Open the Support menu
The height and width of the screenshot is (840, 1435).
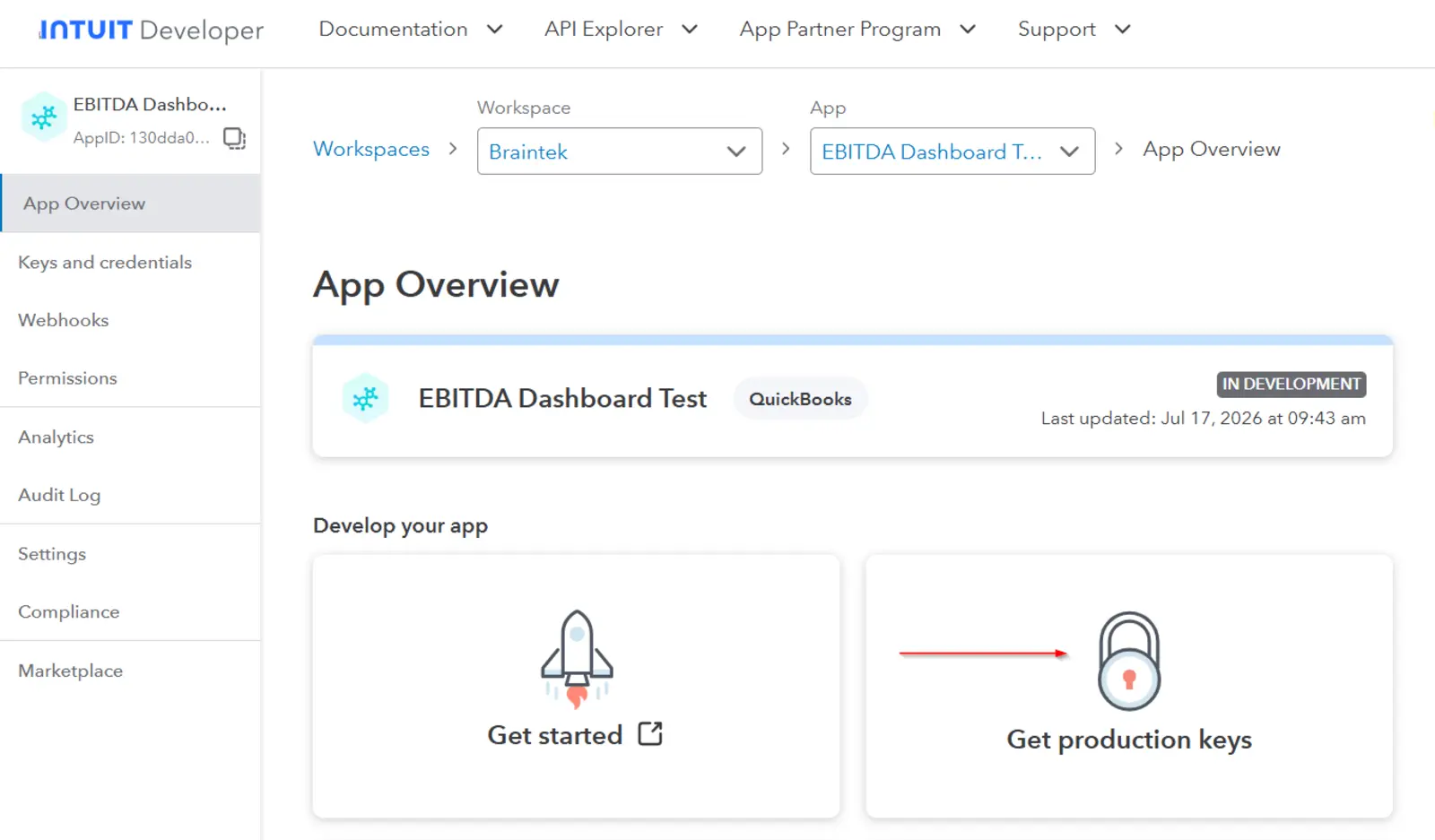[x=1074, y=29]
